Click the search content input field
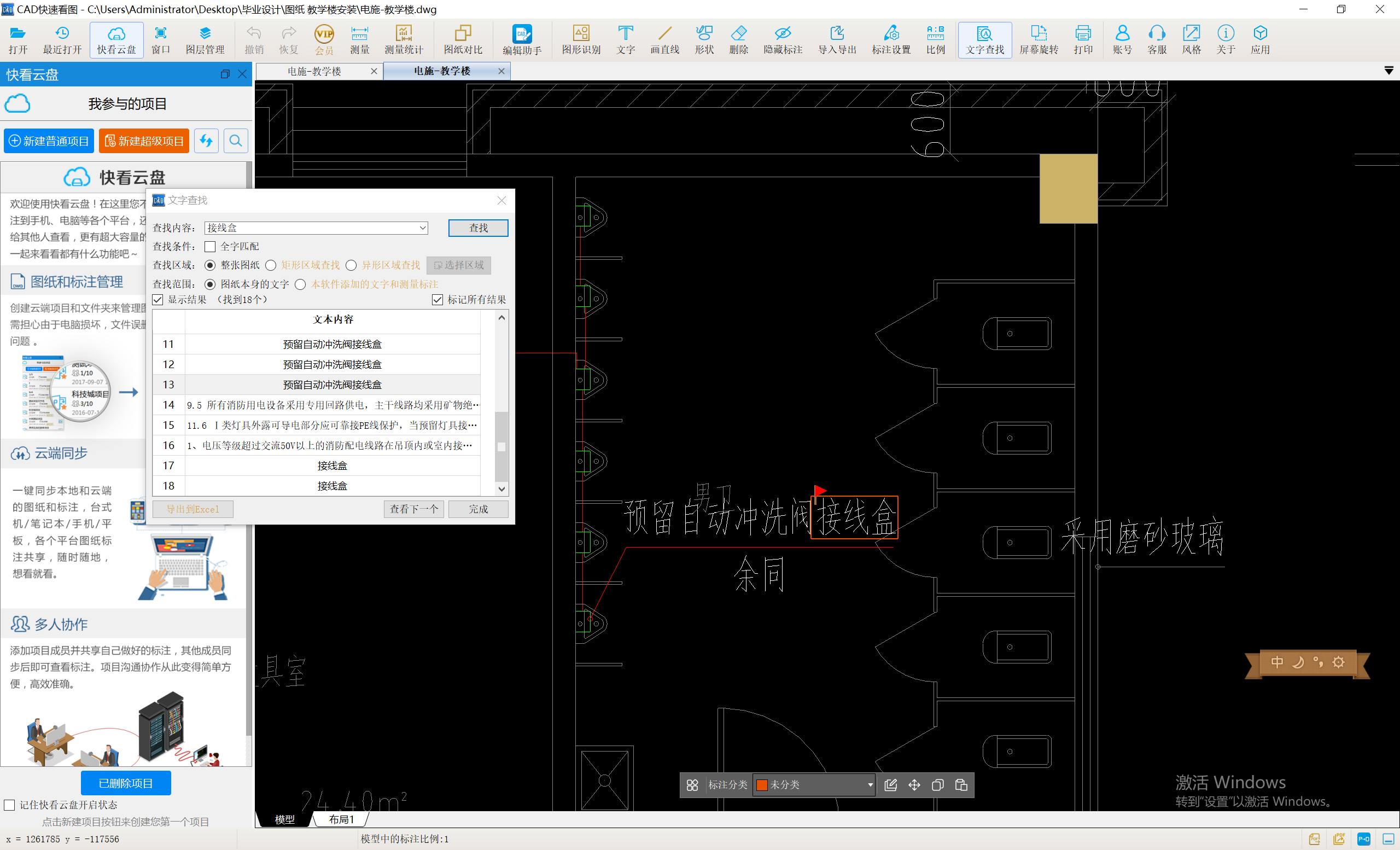The width and height of the screenshot is (1400, 850). point(311,228)
